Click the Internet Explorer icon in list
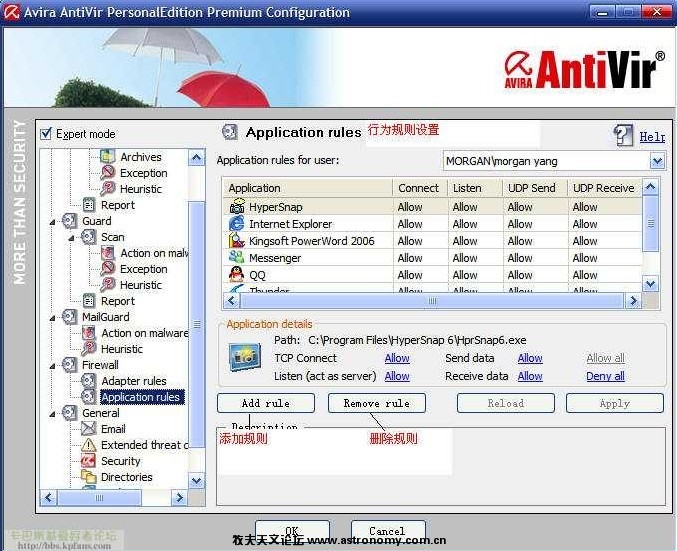677x551 pixels. (x=237, y=224)
